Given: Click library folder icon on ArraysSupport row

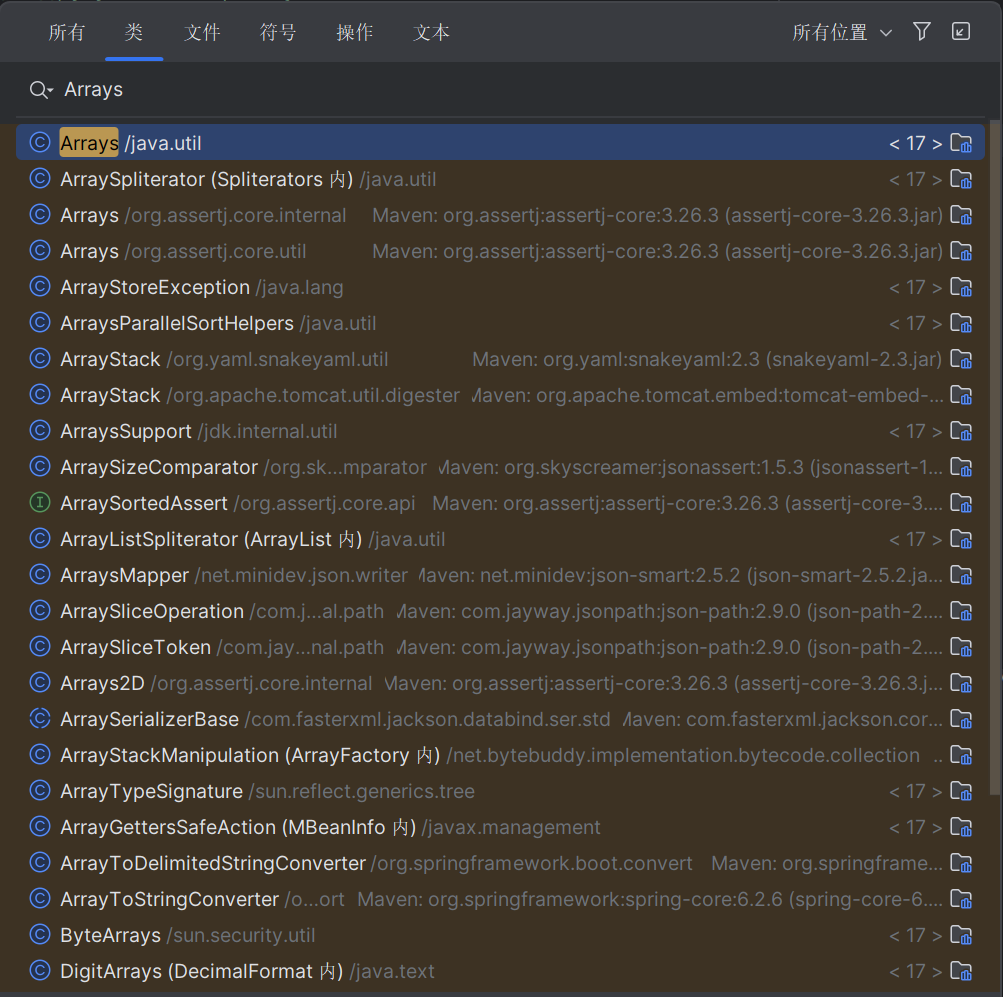Looking at the screenshot, I should (x=961, y=431).
